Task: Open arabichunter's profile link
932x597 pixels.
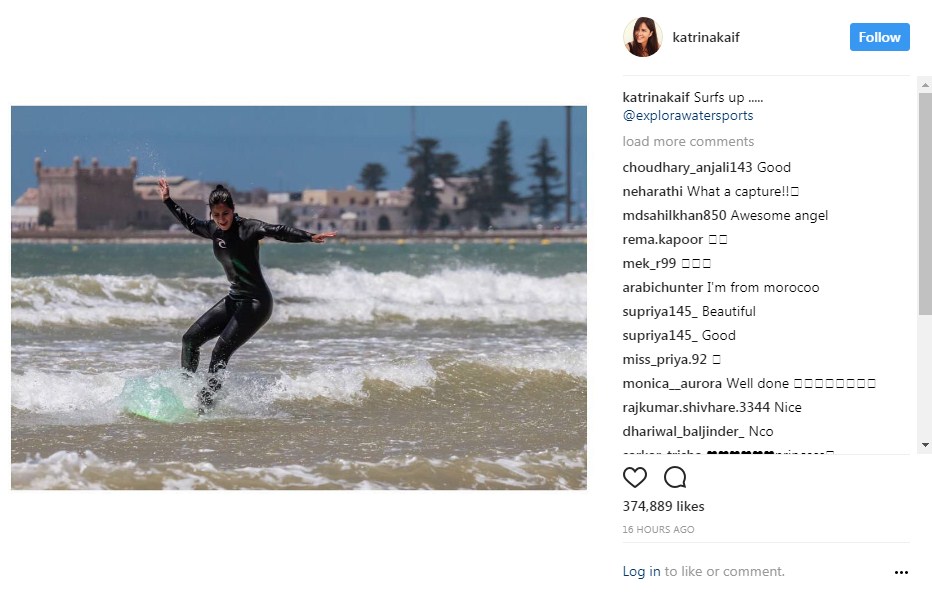Action: (663, 287)
